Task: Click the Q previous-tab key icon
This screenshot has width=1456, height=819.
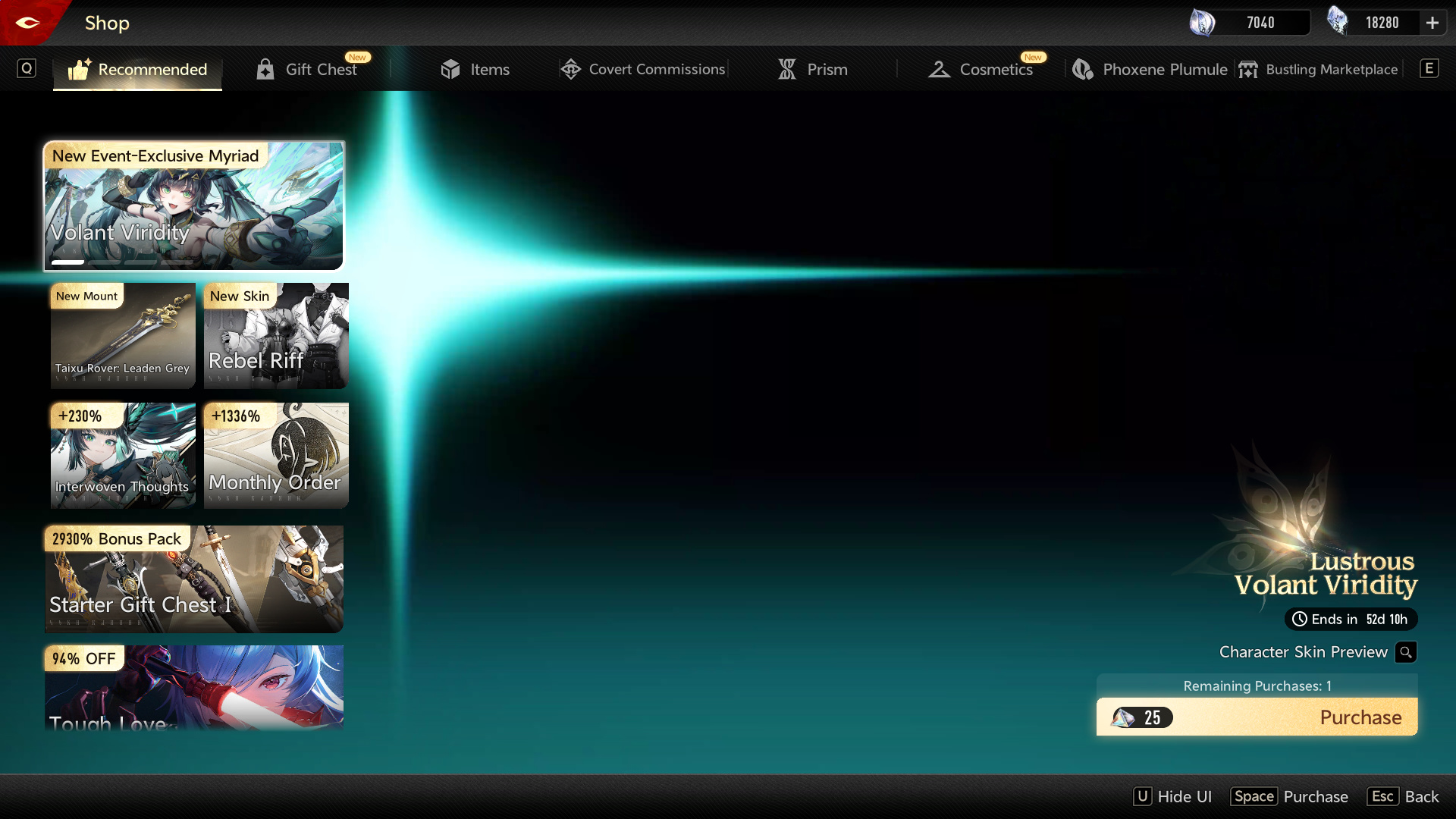Action: click(x=27, y=69)
